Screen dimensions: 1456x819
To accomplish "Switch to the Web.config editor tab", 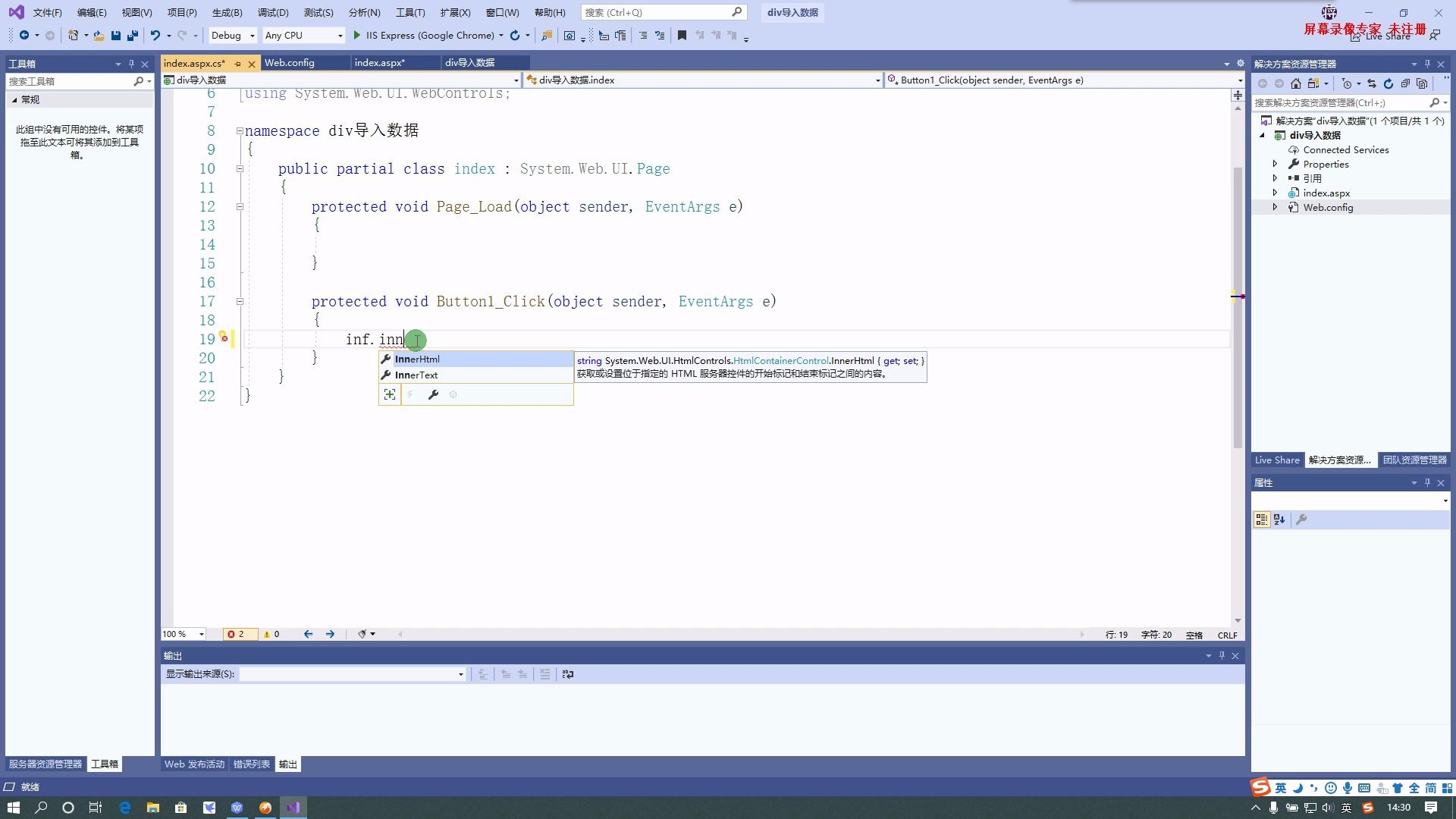I will click(x=289, y=62).
